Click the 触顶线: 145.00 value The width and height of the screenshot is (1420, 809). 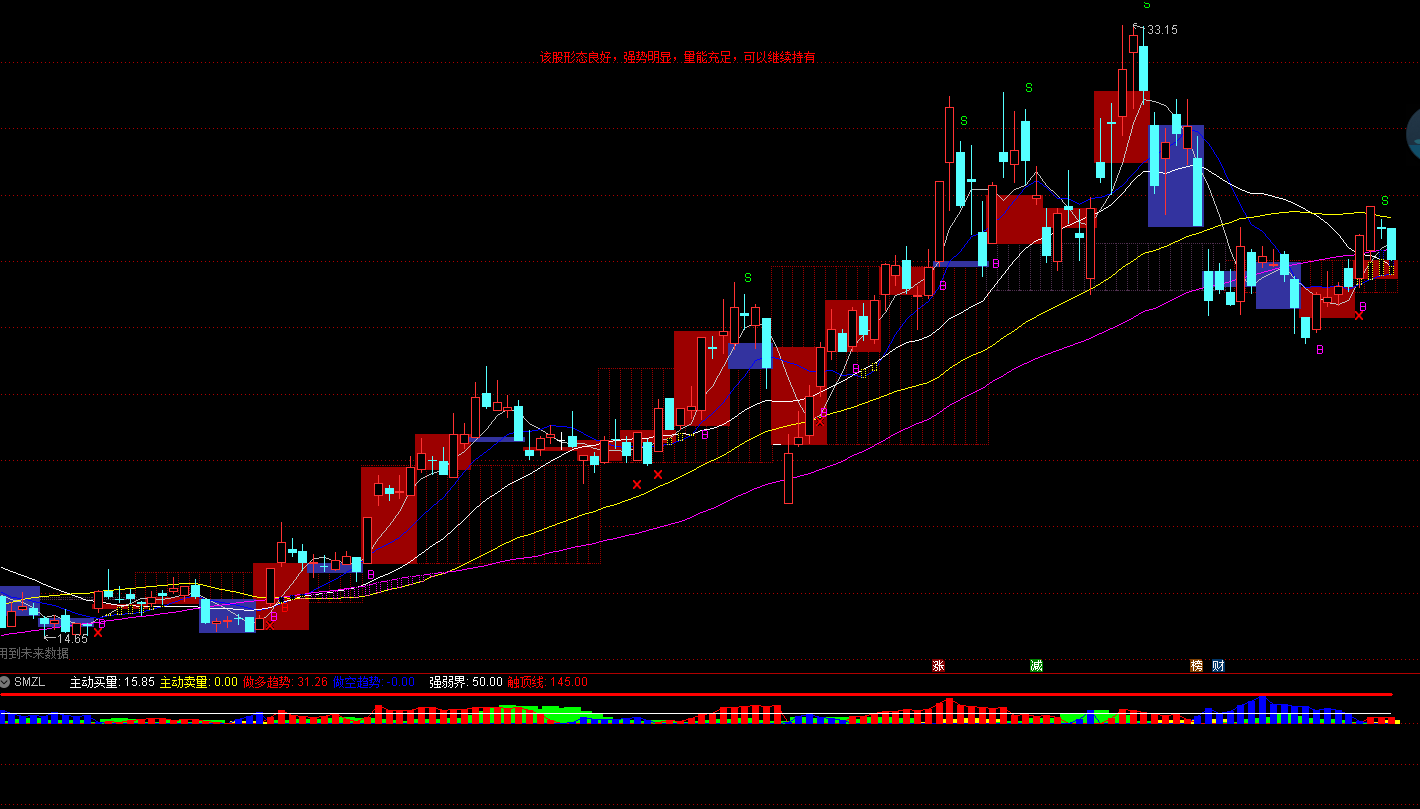pyautogui.click(x=548, y=682)
